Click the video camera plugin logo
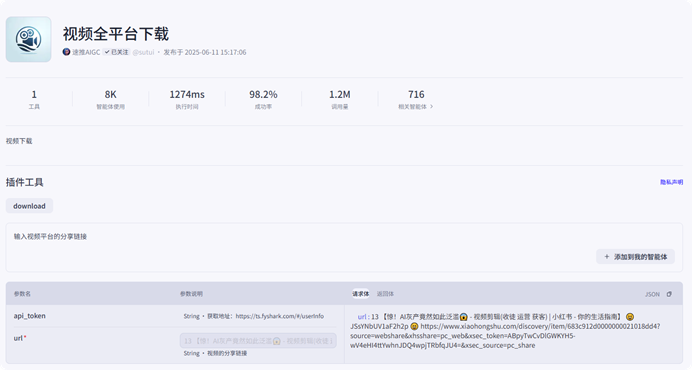 pyautogui.click(x=28, y=39)
